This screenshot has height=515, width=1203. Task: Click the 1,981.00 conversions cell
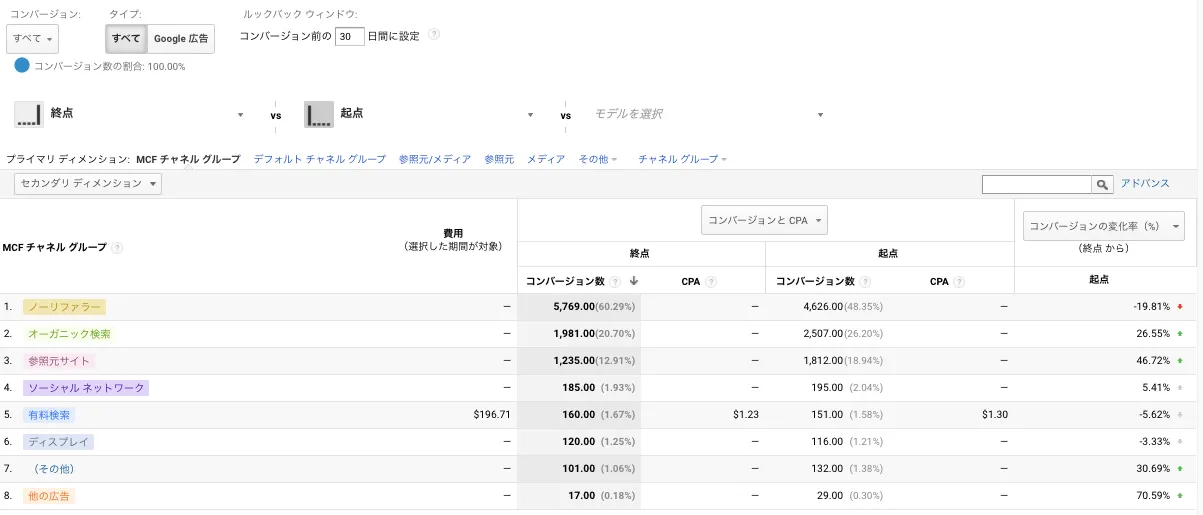tap(574, 334)
